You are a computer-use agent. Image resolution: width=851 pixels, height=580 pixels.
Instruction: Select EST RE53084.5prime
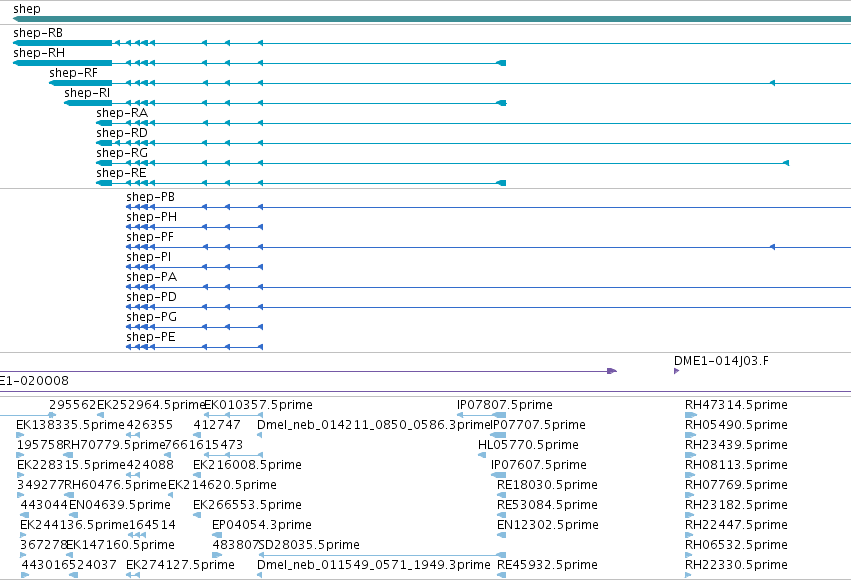point(548,506)
